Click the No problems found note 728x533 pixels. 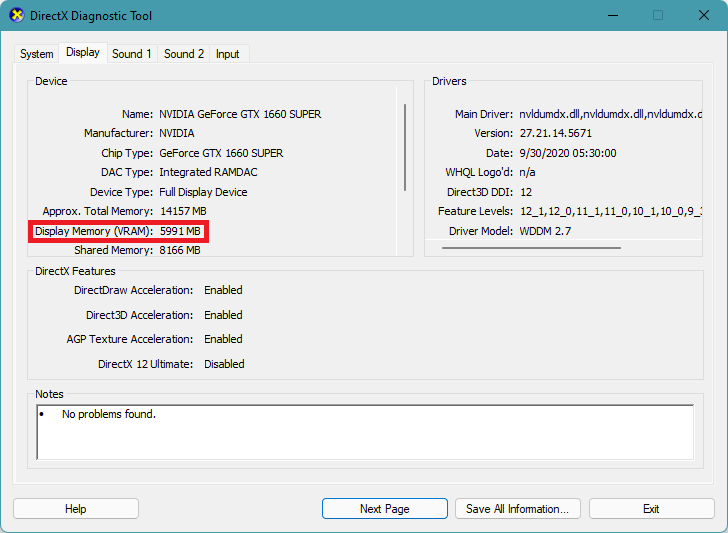pos(109,414)
